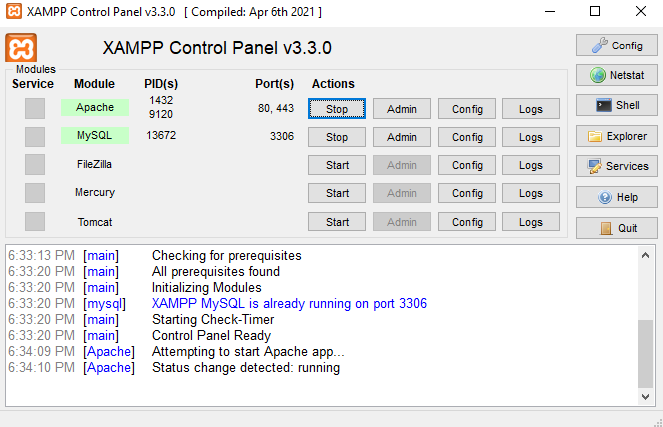Click the resize grip in status bar
Image resolution: width=663 pixels, height=427 pixels.
point(658,422)
